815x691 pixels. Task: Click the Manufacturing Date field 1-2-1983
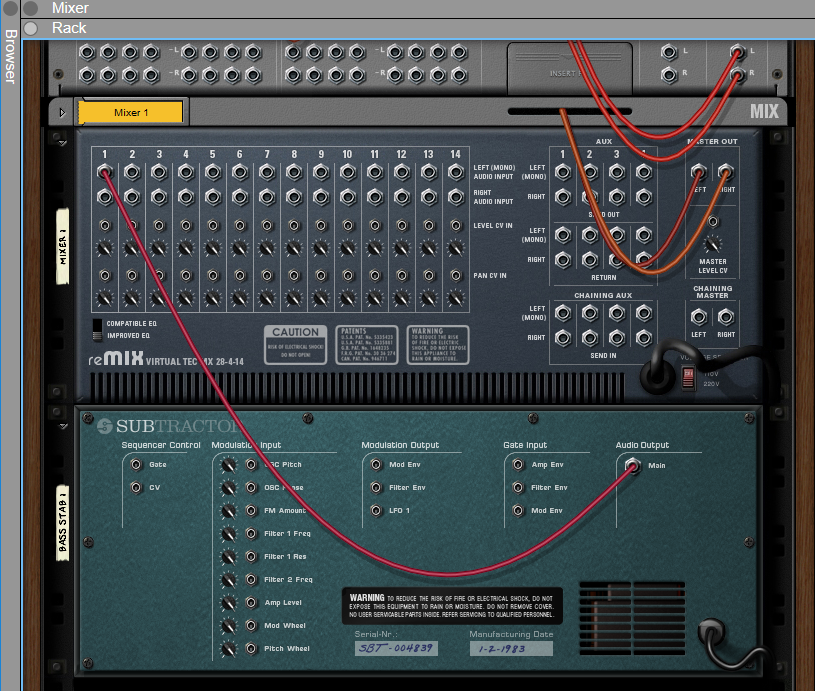click(x=511, y=648)
